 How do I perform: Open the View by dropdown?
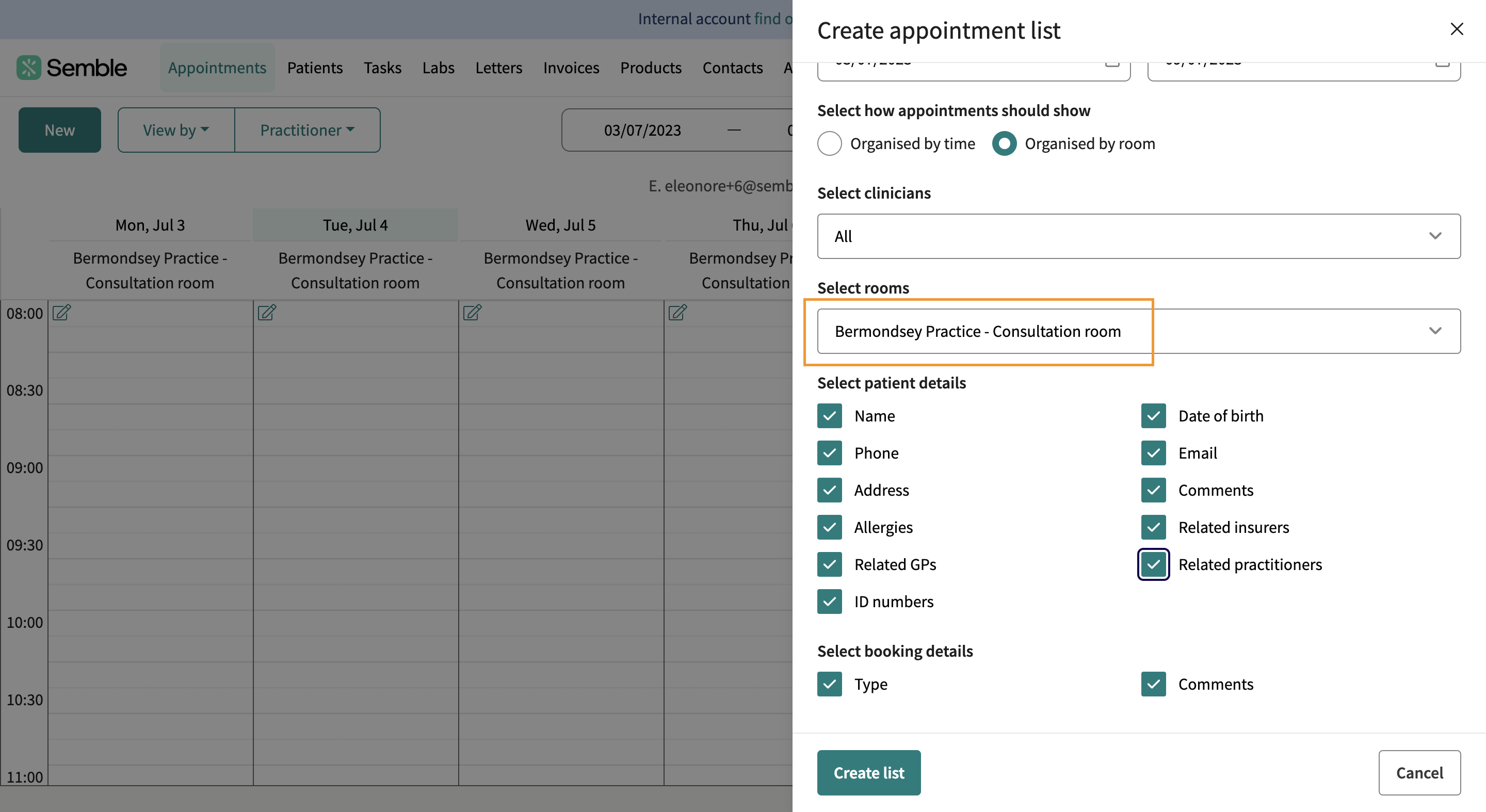tap(176, 131)
